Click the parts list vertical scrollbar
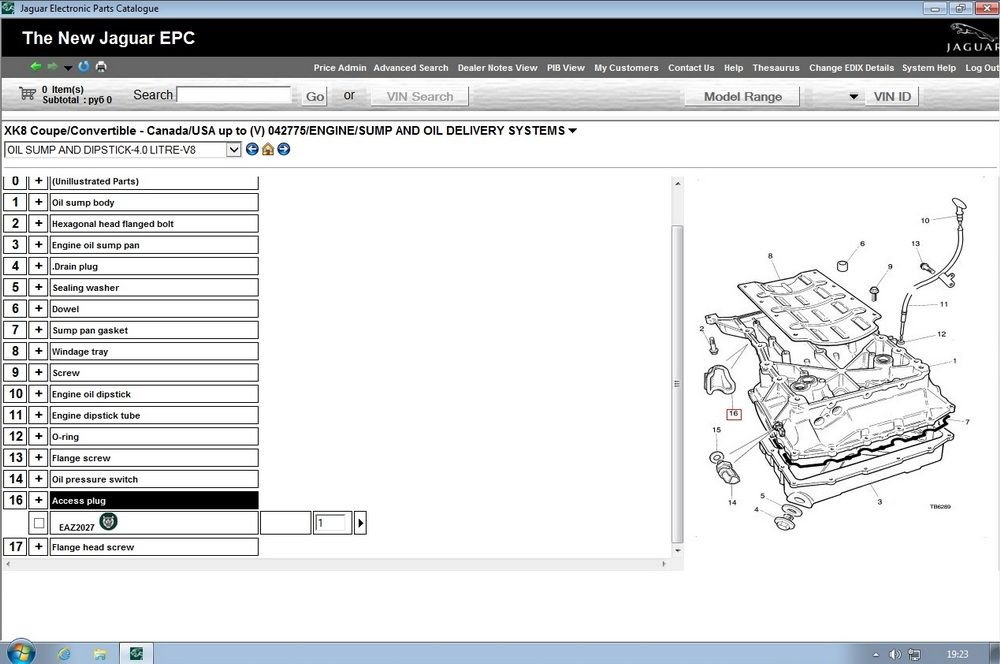 click(677, 380)
